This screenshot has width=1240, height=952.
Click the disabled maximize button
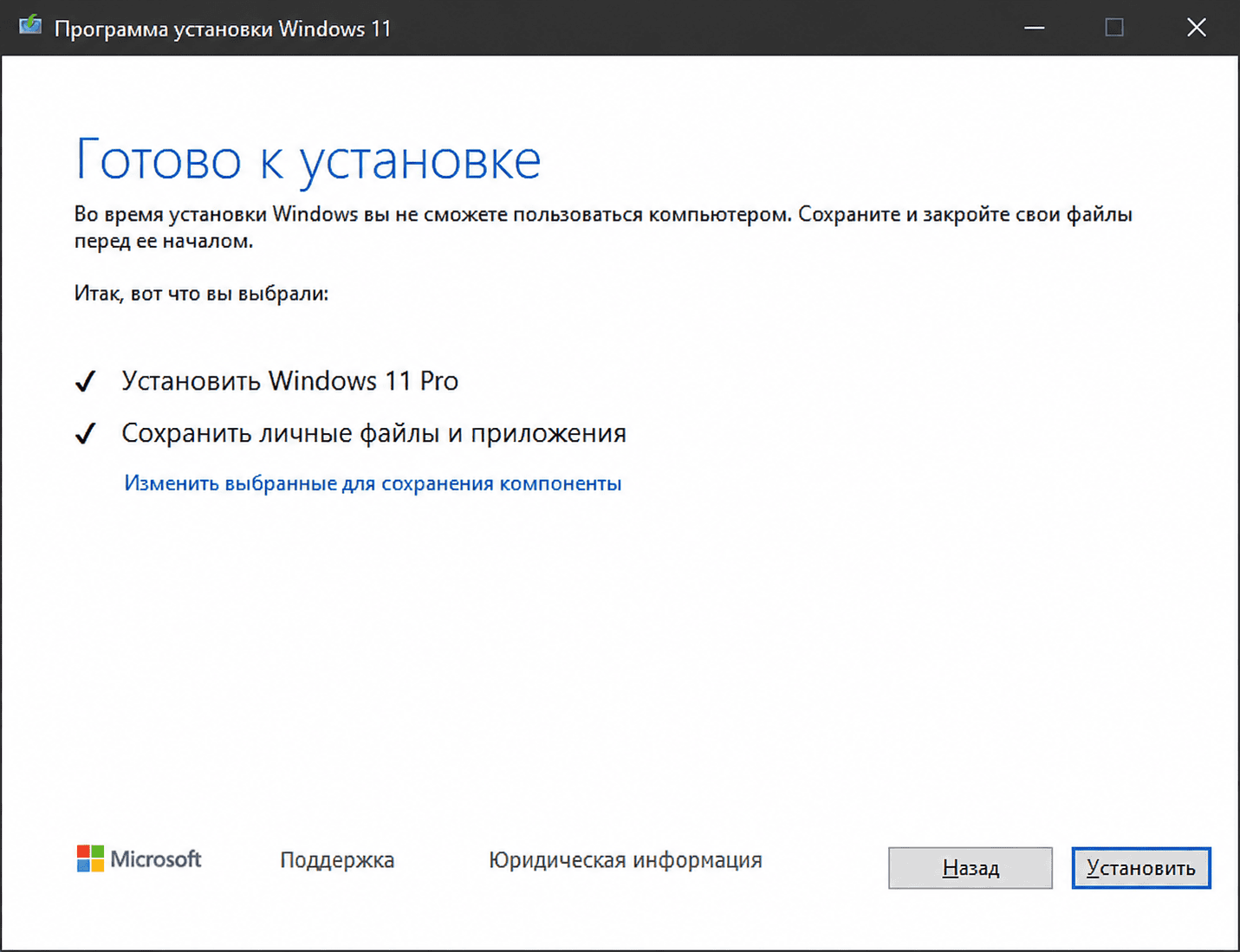tap(1114, 28)
